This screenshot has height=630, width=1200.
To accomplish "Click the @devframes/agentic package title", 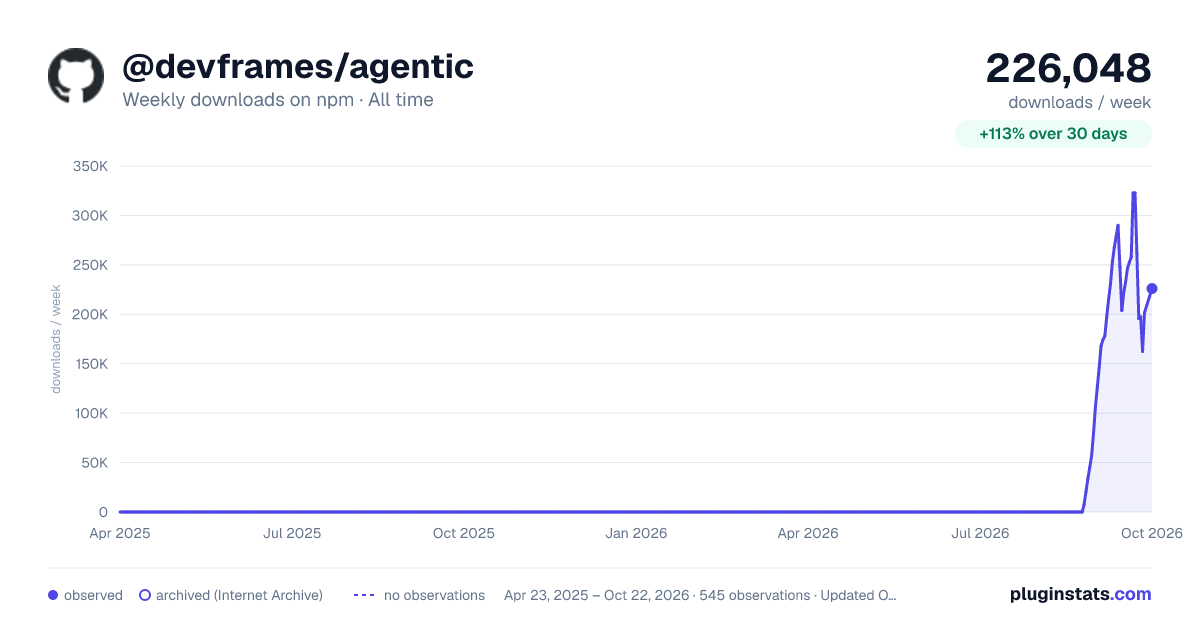I will [x=298, y=66].
